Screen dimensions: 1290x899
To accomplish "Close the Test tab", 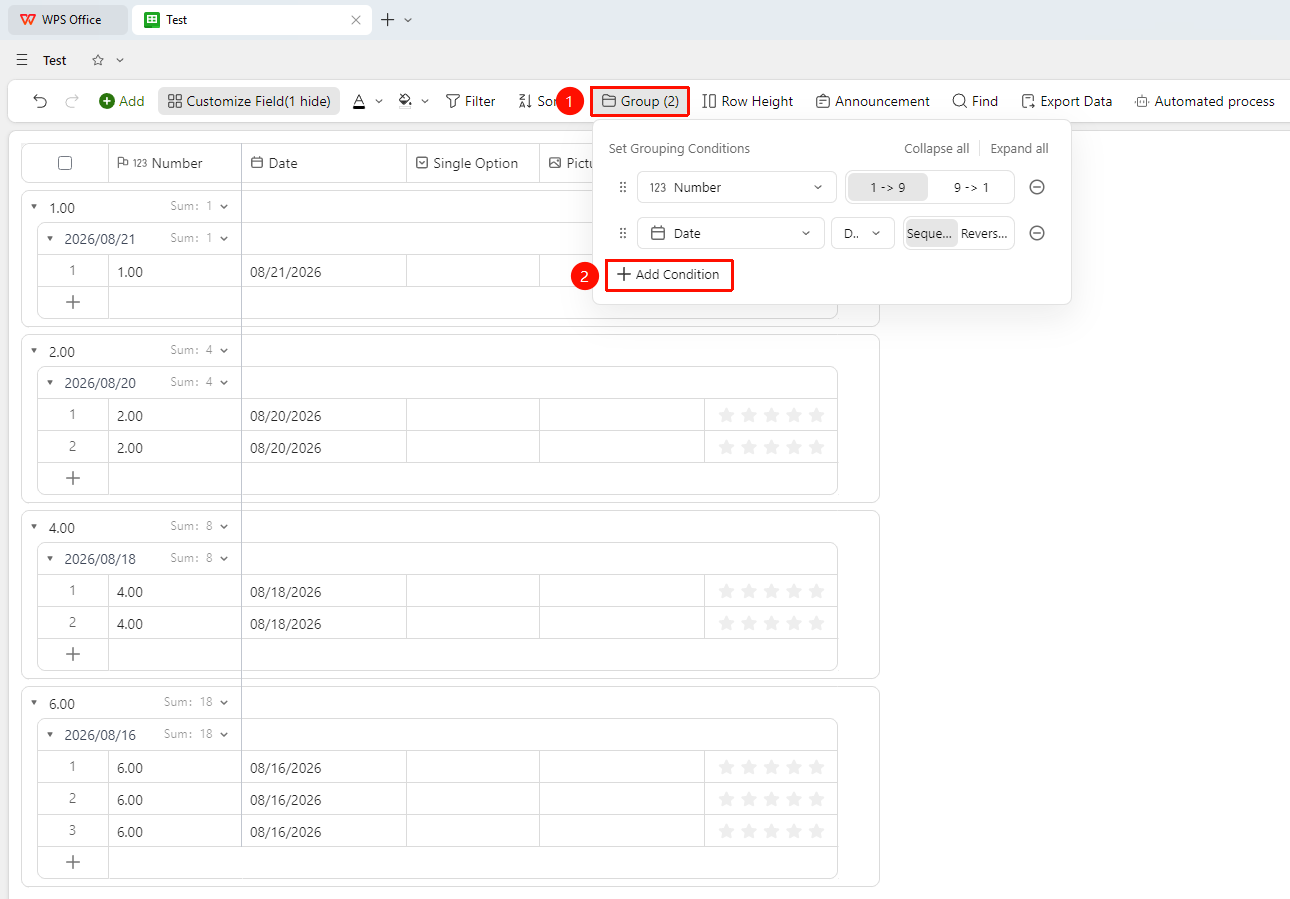I will pos(356,20).
